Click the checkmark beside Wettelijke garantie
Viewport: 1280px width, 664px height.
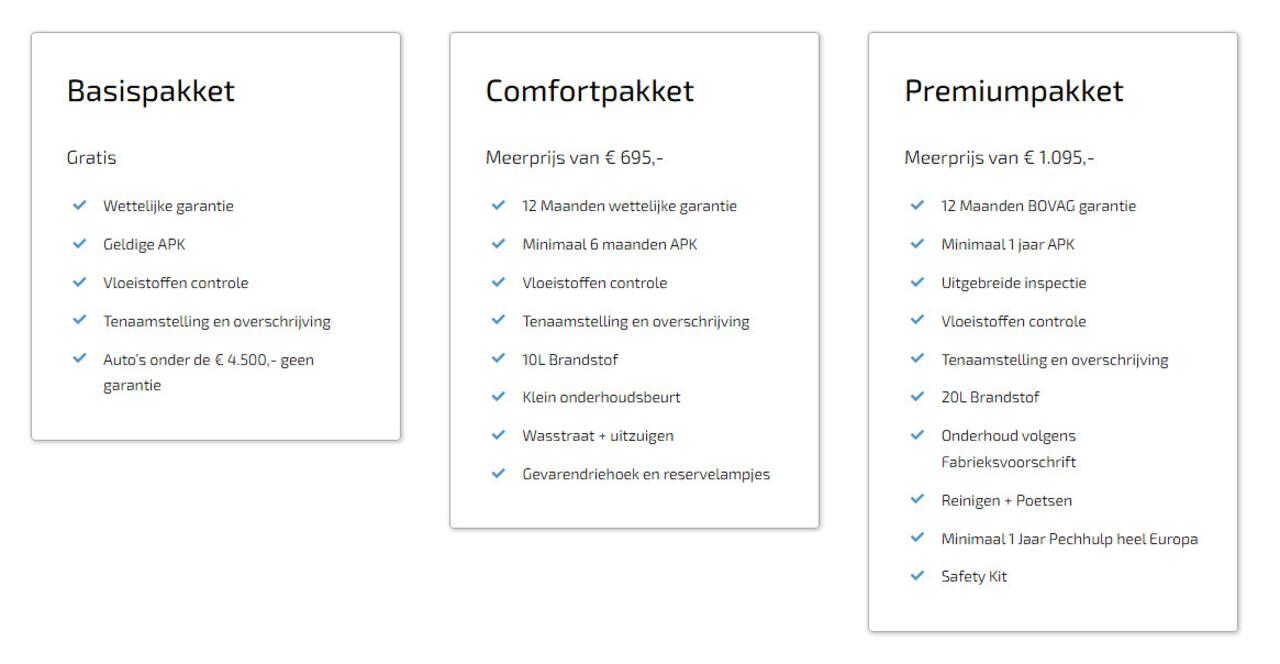click(x=80, y=206)
